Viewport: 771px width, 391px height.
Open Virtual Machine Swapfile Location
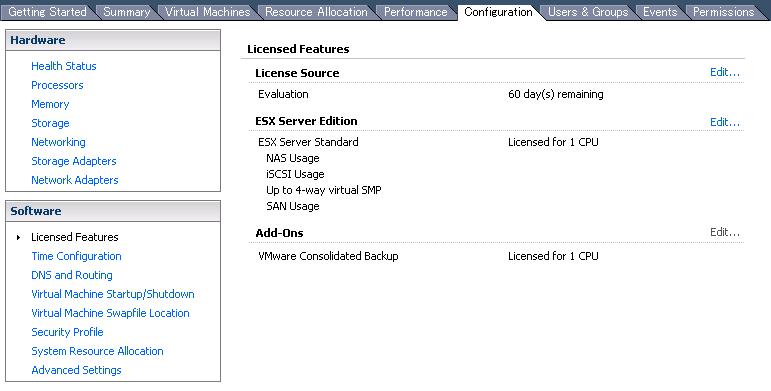pyautogui.click(x=110, y=313)
